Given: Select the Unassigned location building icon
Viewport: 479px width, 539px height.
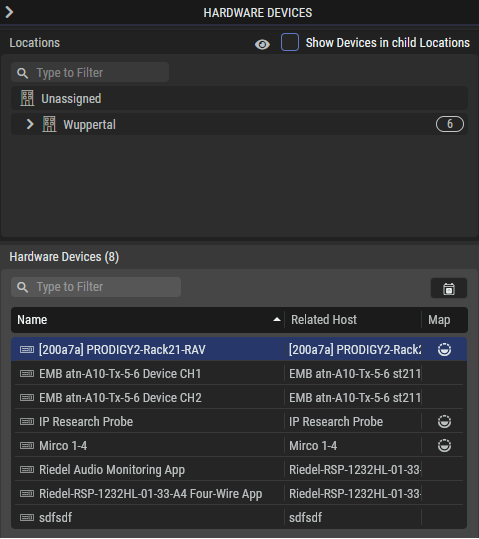Looking at the screenshot, I should pyautogui.click(x=27, y=98).
